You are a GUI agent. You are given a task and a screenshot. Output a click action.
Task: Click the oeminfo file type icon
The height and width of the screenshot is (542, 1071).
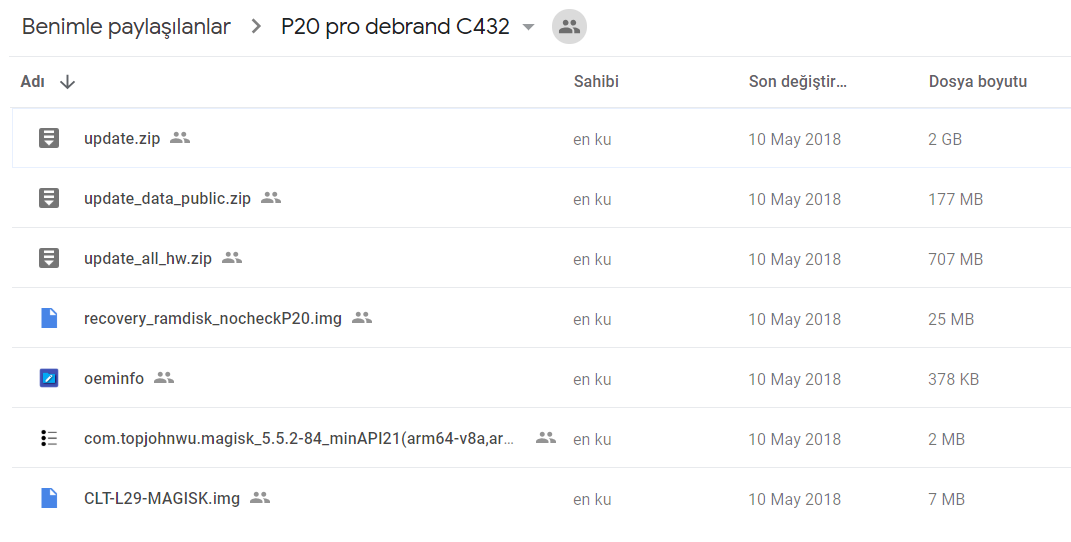48,378
